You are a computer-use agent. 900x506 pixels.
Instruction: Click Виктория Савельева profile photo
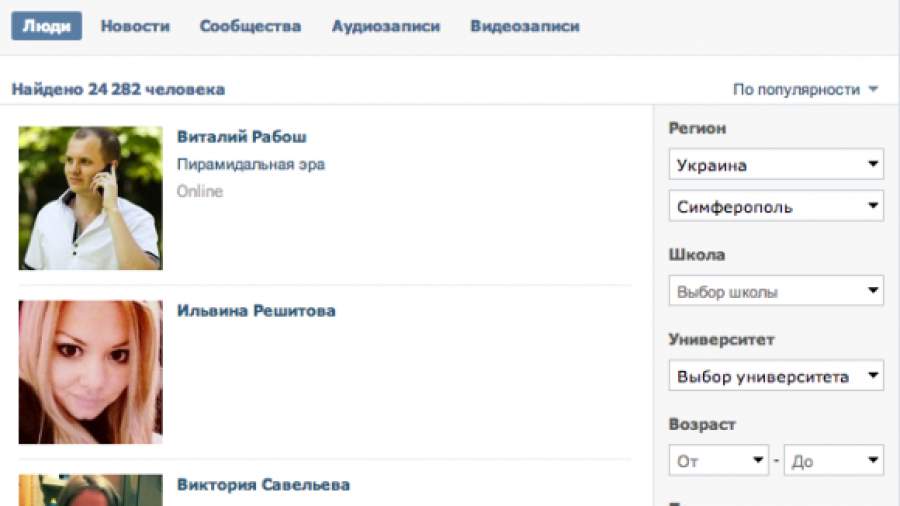[91, 490]
